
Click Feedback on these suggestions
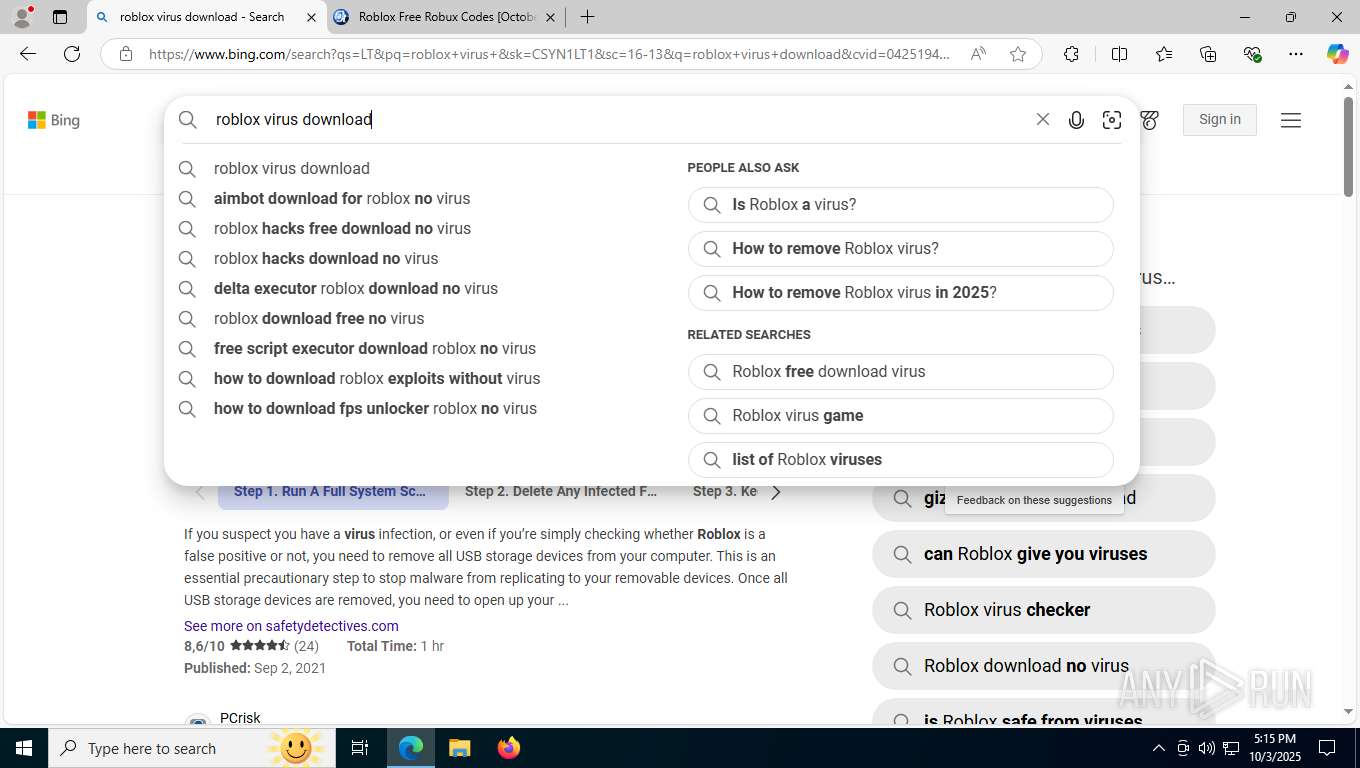(x=1034, y=500)
